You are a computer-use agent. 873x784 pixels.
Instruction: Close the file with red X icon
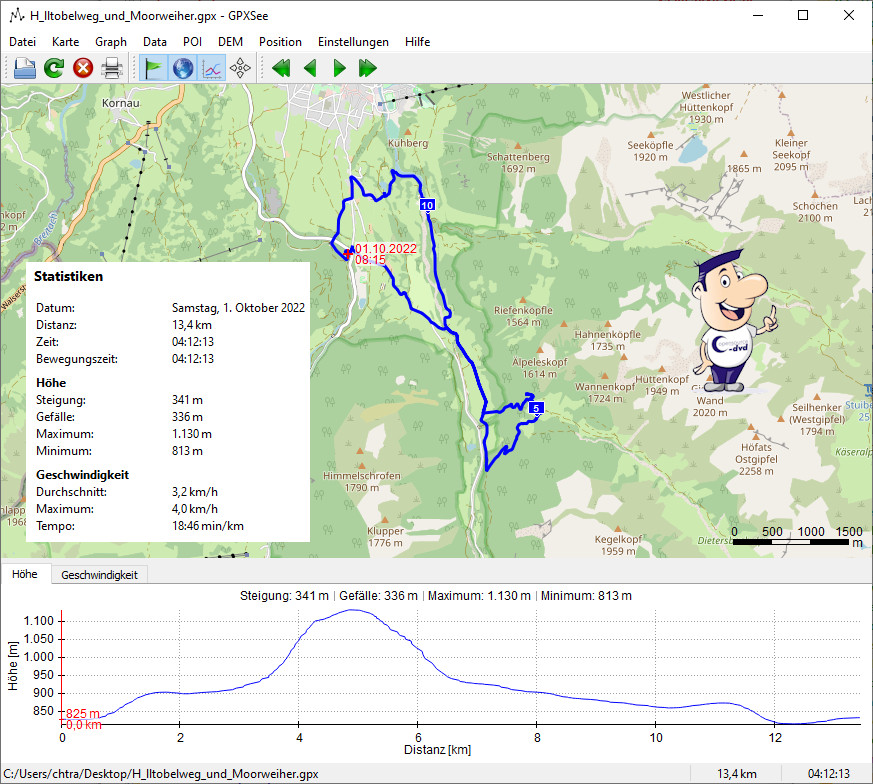[x=83, y=68]
